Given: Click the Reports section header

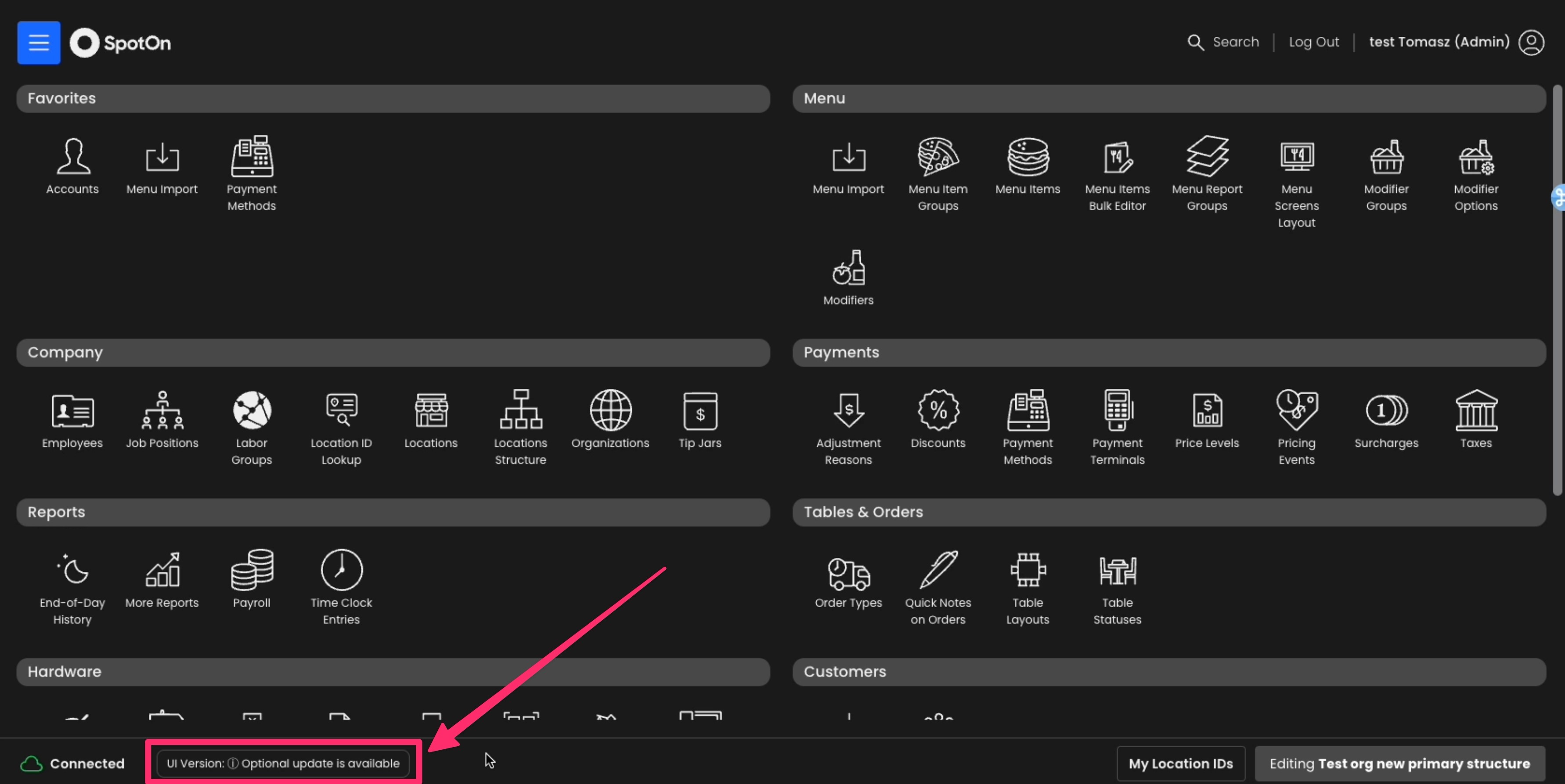Looking at the screenshot, I should 393,512.
